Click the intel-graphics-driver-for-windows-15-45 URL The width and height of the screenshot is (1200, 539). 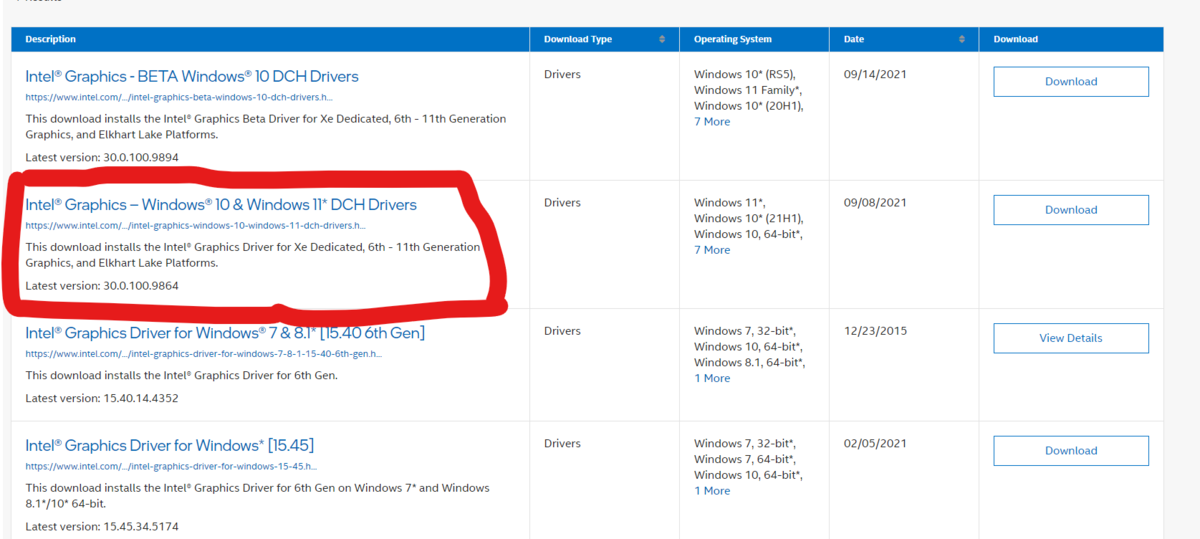[x=171, y=466]
